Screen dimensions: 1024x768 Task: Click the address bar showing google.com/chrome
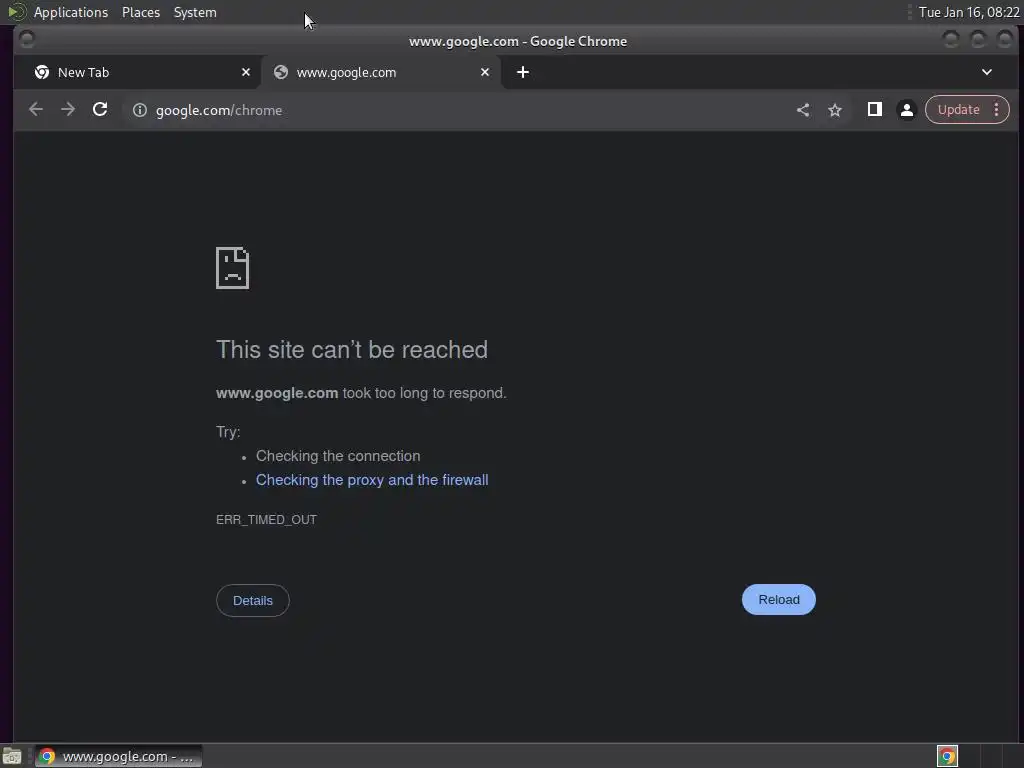pyautogui.click(x=457, y=110)
